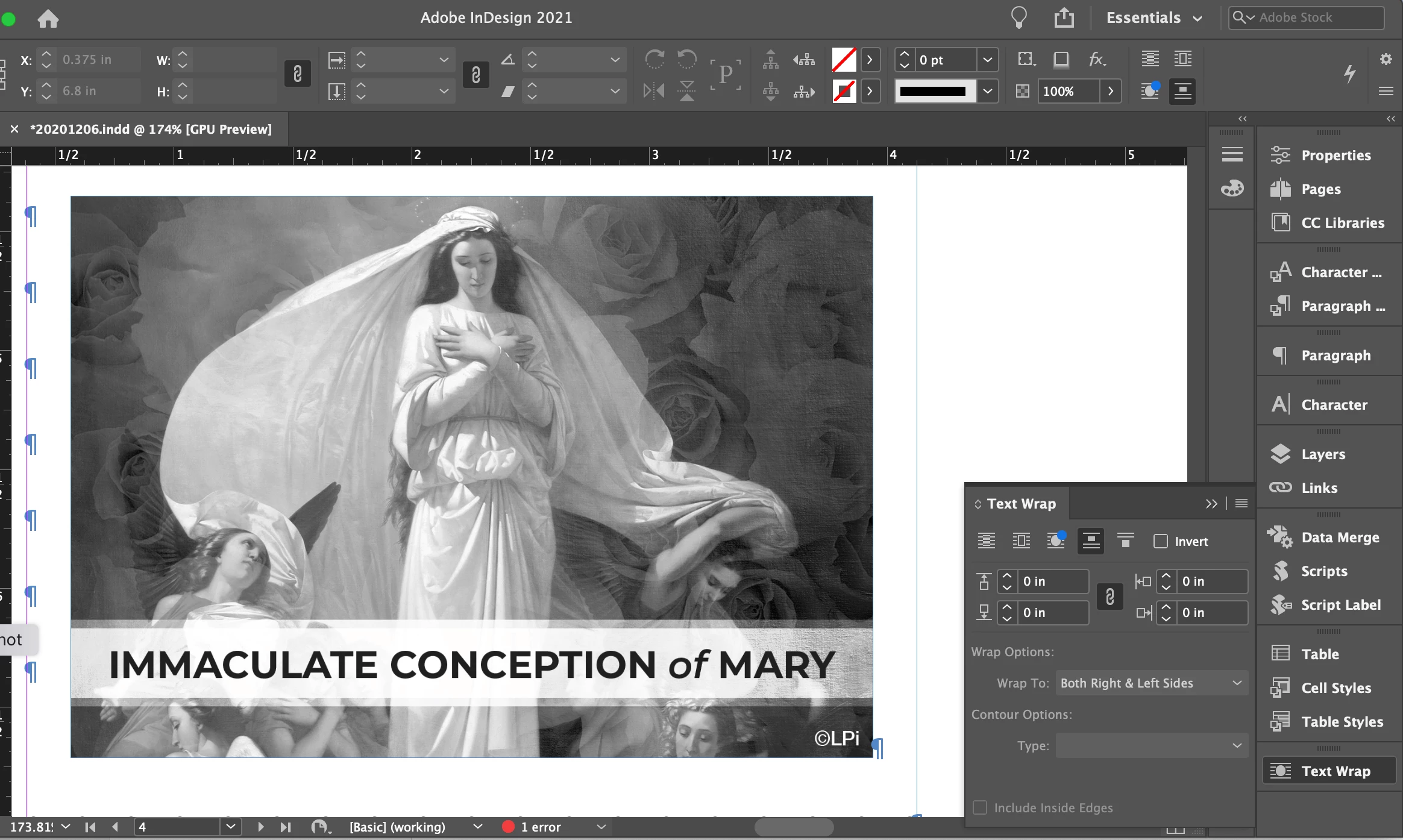
Task: Open the Layers panel
Action: pos(1322,454)
